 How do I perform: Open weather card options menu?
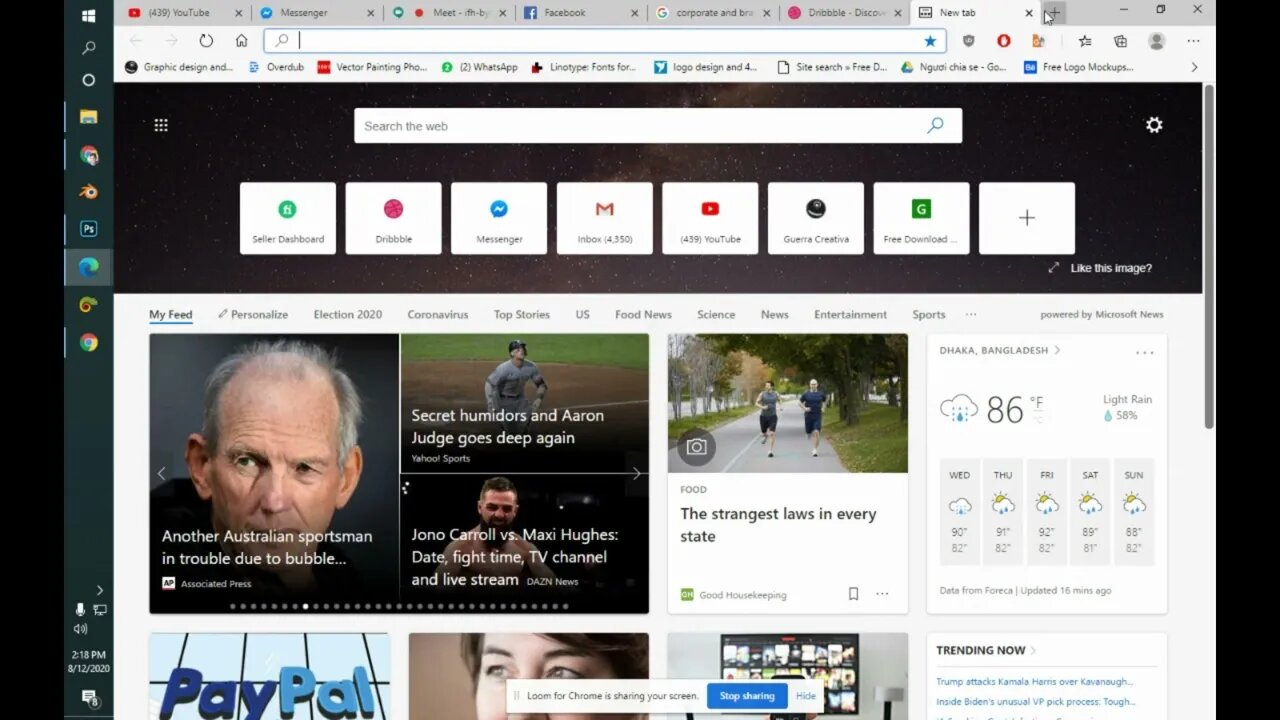pos(1145,352)
